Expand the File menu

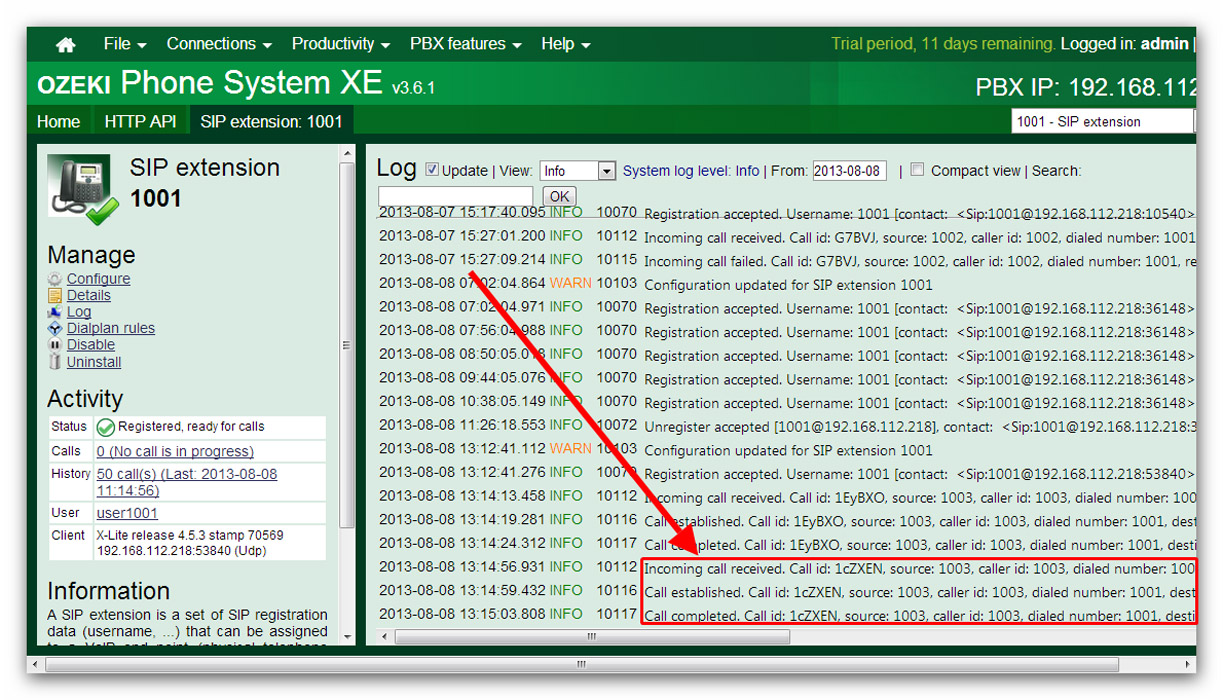(124, 44)
